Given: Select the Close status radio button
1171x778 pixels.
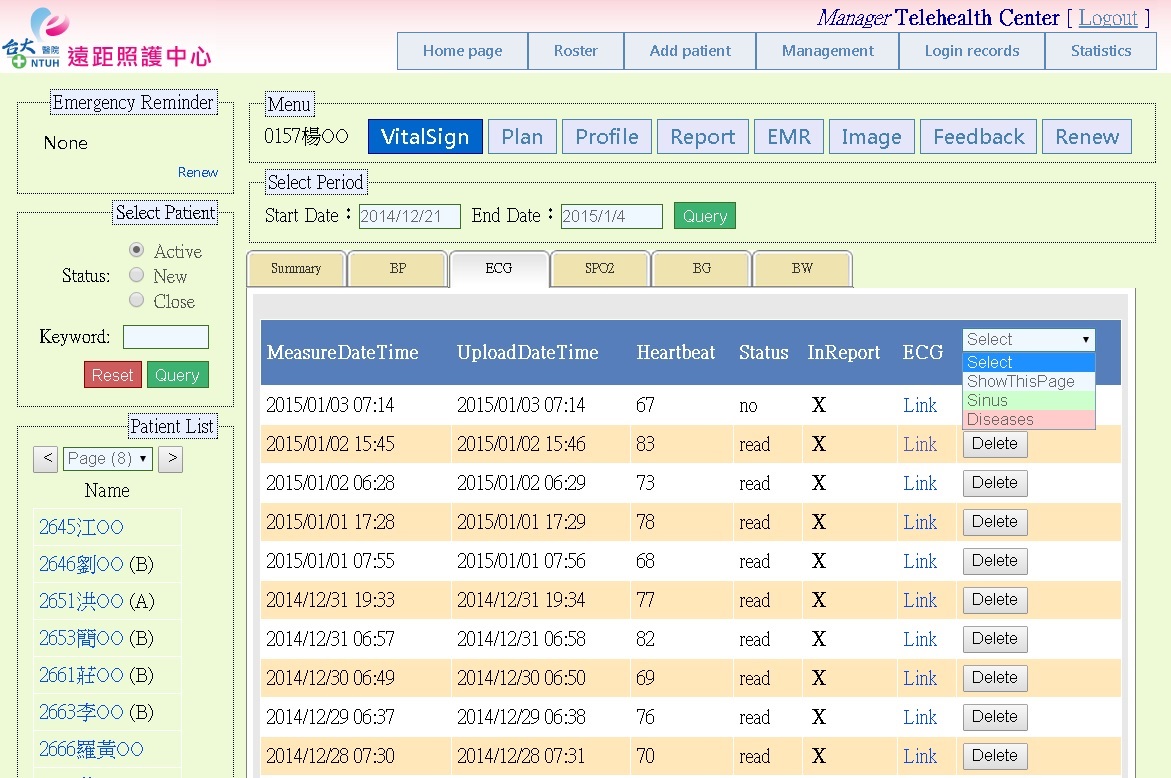Looking at the screenshot, I should pyautogui.click(x=137, y=300).
